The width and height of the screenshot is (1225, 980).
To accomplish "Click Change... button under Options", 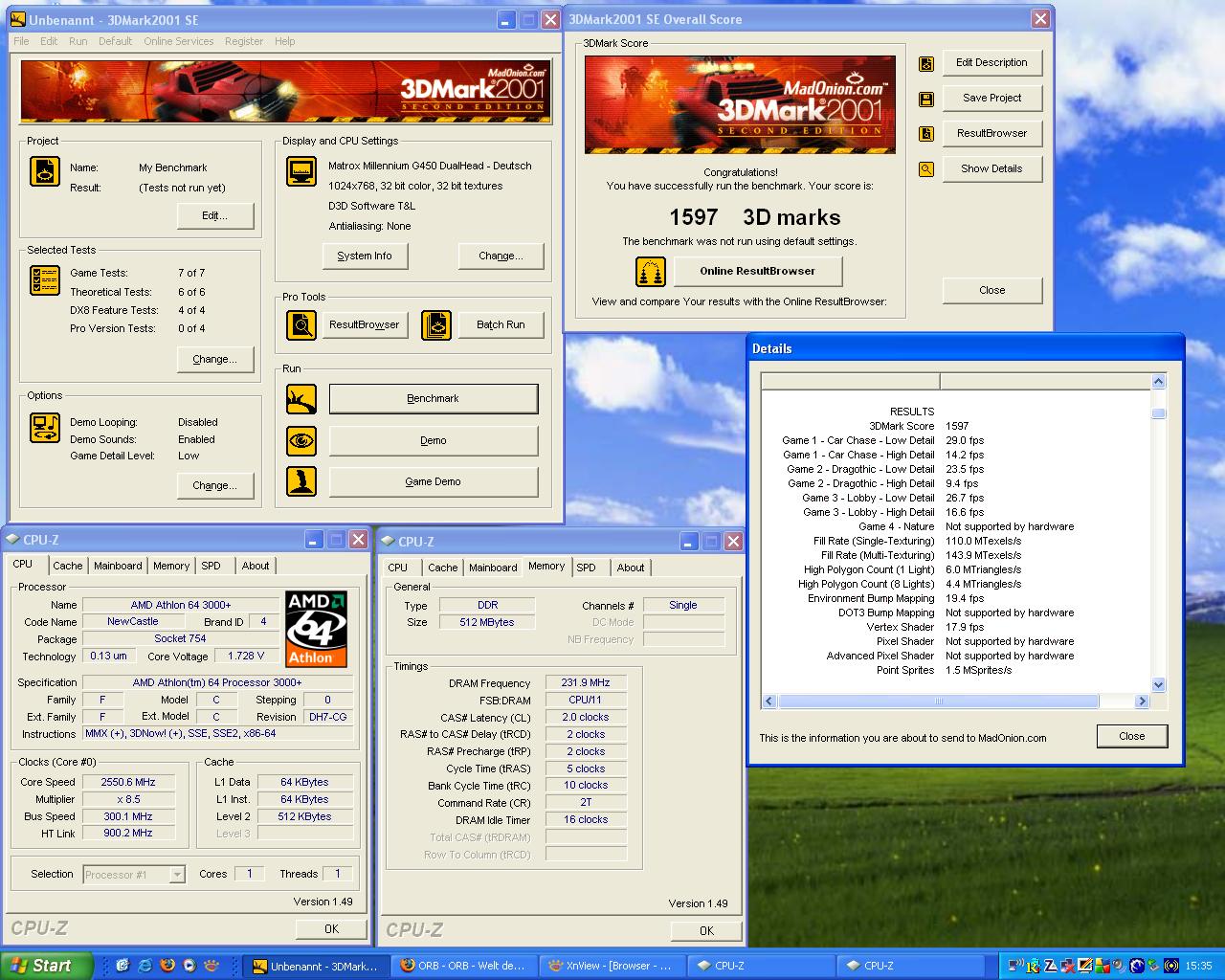I will coord(215,485).
